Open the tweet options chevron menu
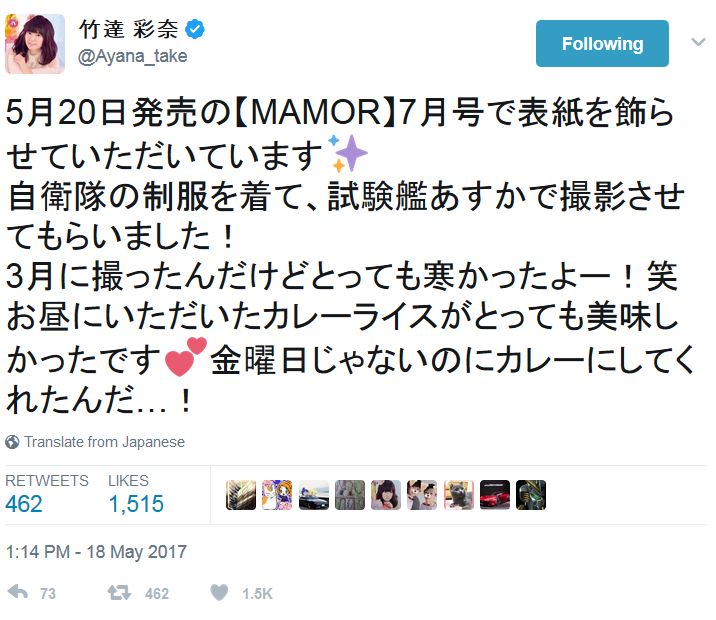The height and width of the screenshot is (620, 716). click(x=698, y=42)
